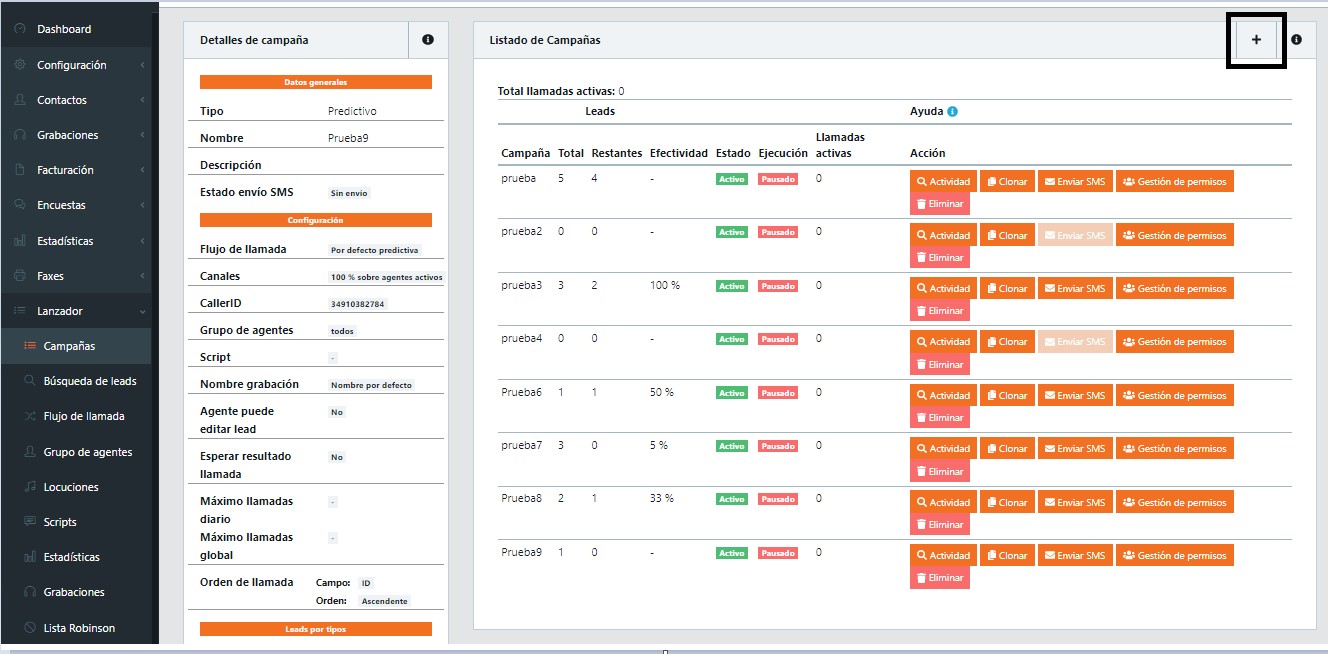The image size is (1328, 654).
Task: Open Locuciones in the sidebar
Action: 71,487
